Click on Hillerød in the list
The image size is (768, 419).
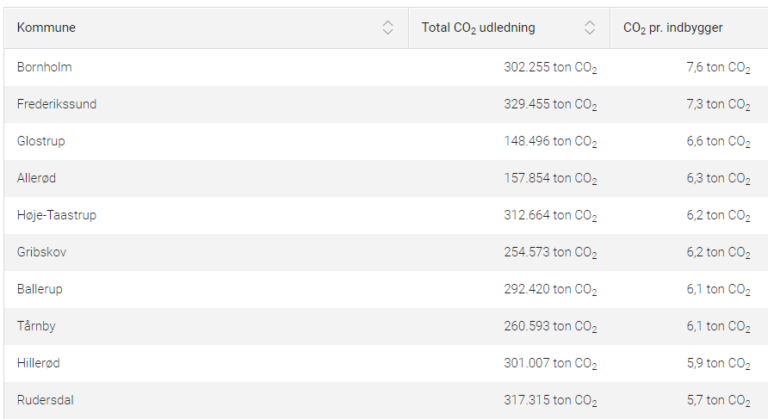(x=39, y=363)
